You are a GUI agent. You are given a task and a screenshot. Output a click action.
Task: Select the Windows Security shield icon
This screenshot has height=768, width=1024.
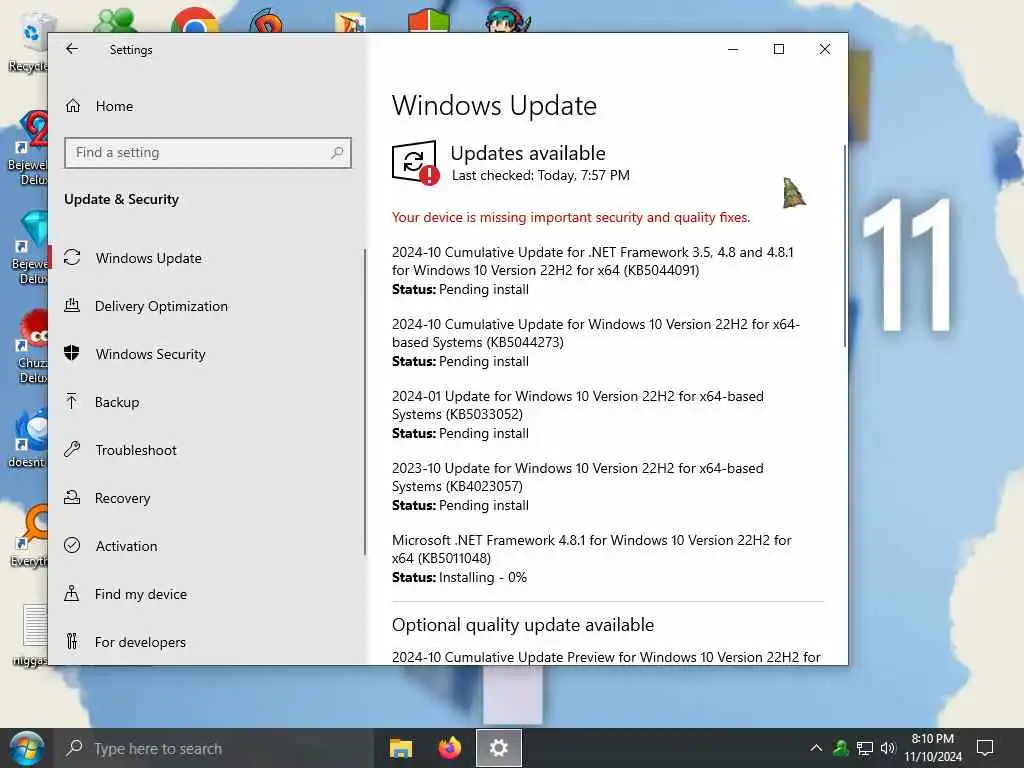pos(72,353)
